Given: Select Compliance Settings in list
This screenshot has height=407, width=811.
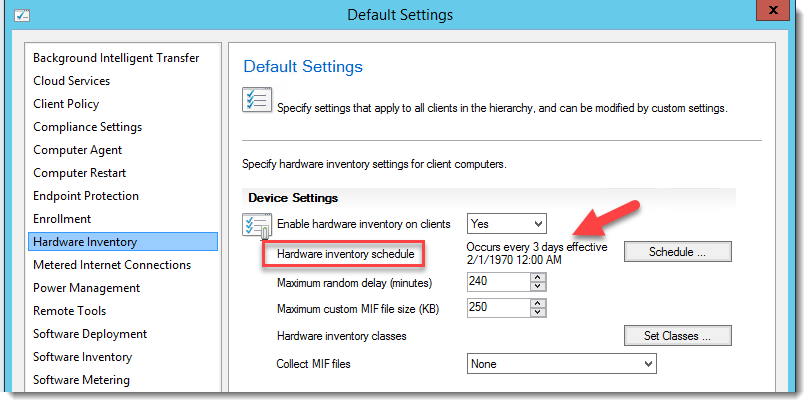Looking at the screenshot, I should pyautogui.click(x=88, y=127).
